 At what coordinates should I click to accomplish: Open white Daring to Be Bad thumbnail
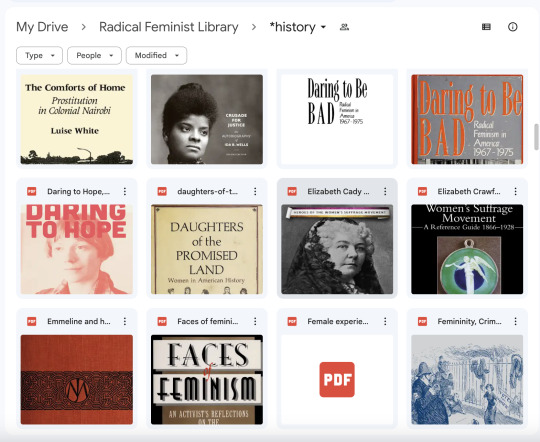337,119
